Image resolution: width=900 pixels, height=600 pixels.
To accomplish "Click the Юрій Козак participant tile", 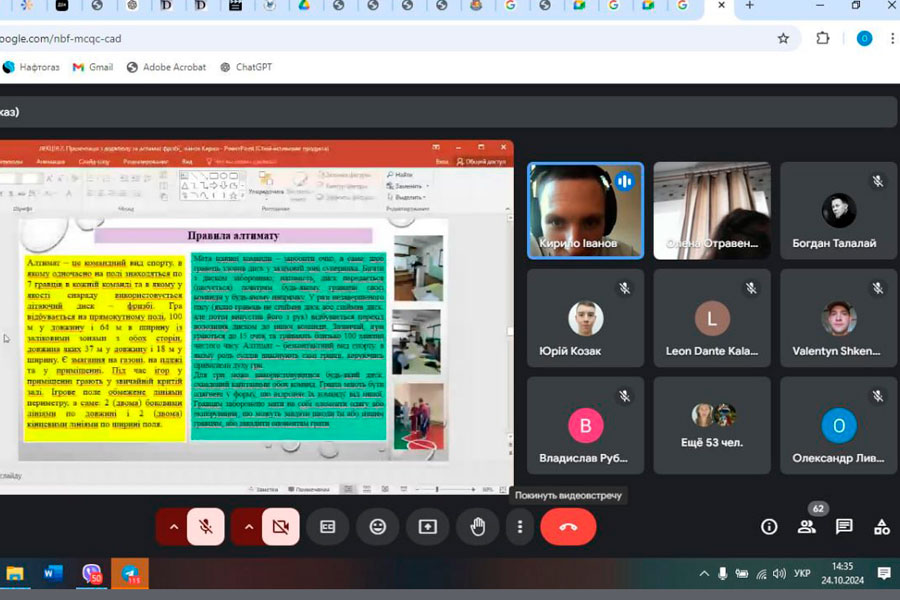I will click(585, 318).
